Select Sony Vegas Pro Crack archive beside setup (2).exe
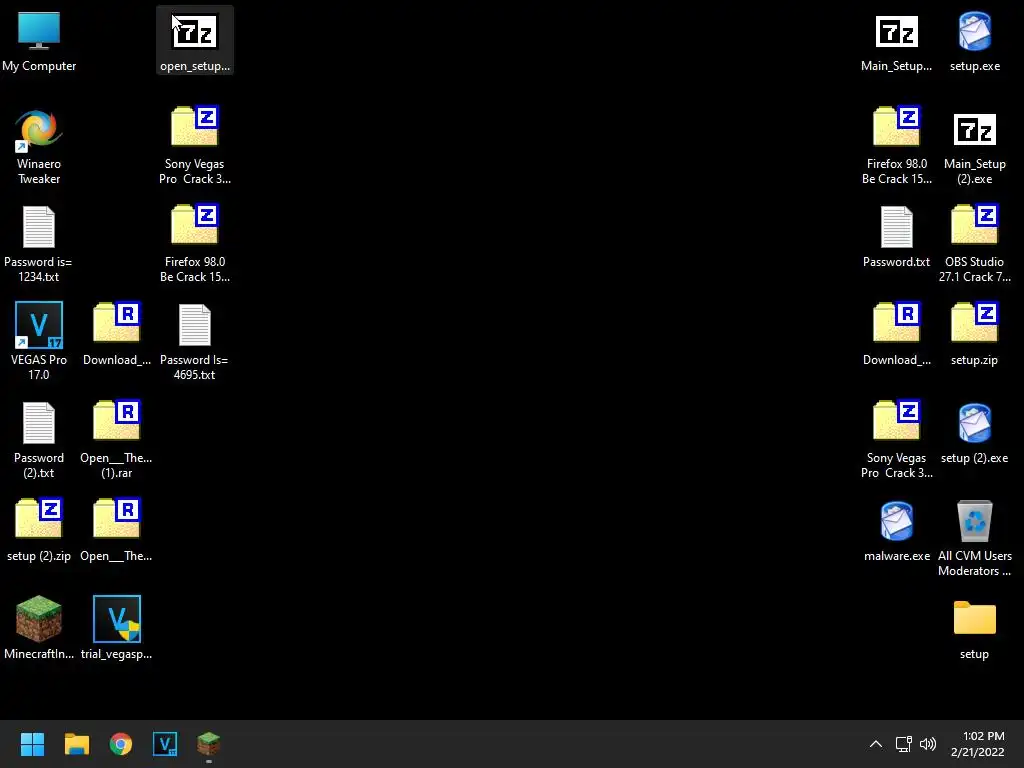 pyautogui.click(x=896, y=439)
